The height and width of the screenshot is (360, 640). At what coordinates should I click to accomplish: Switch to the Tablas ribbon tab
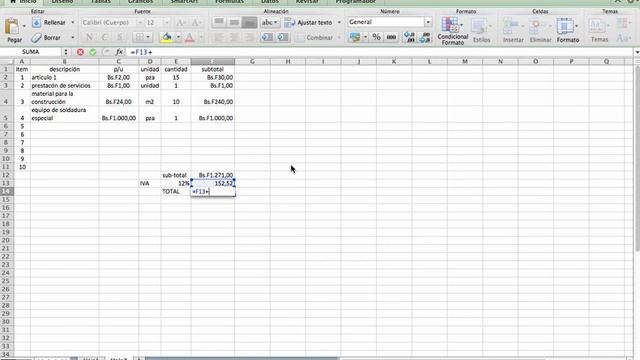pyautogui.click(x=101, y=2)
